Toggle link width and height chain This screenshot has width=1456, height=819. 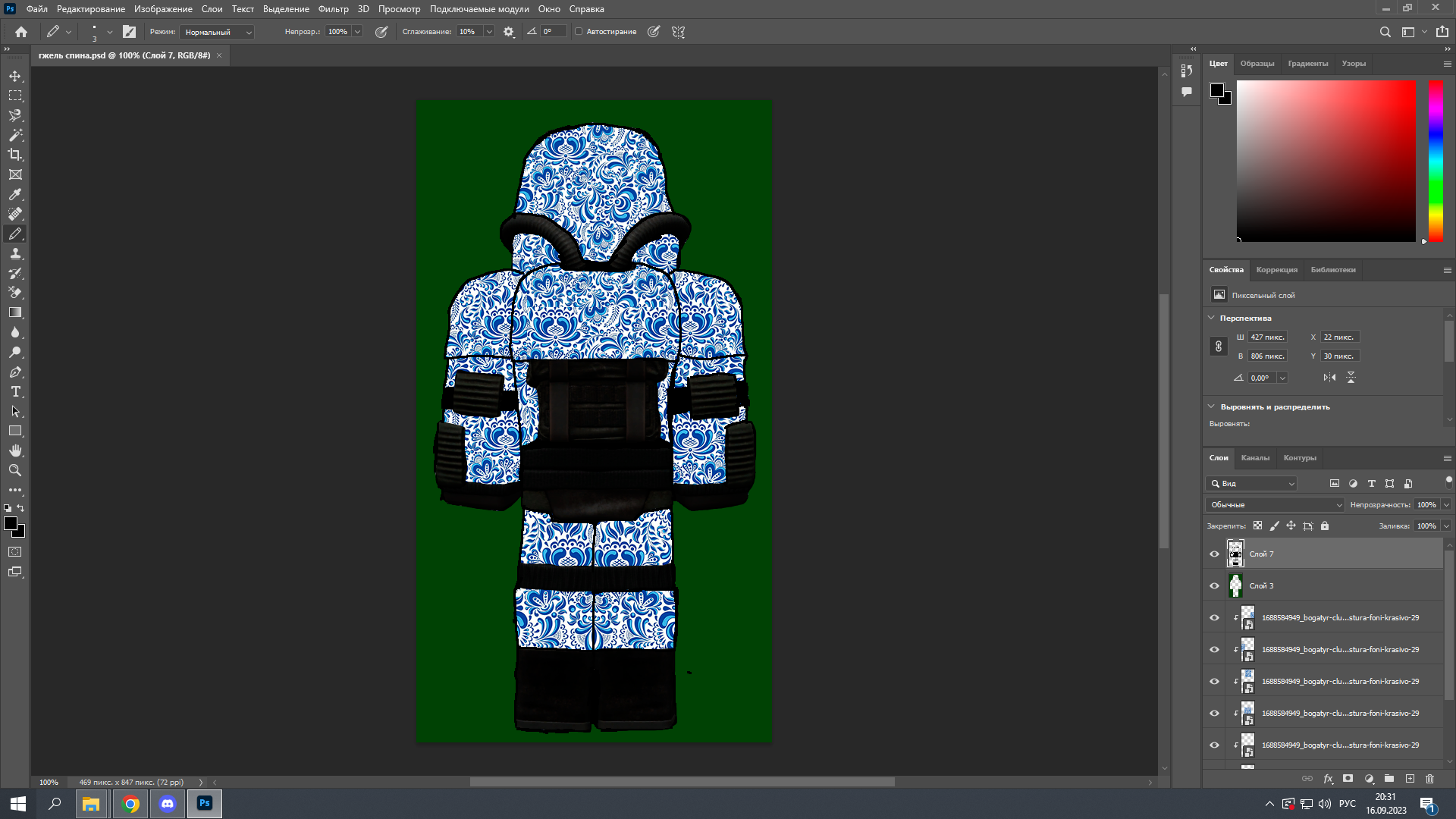1219,347
